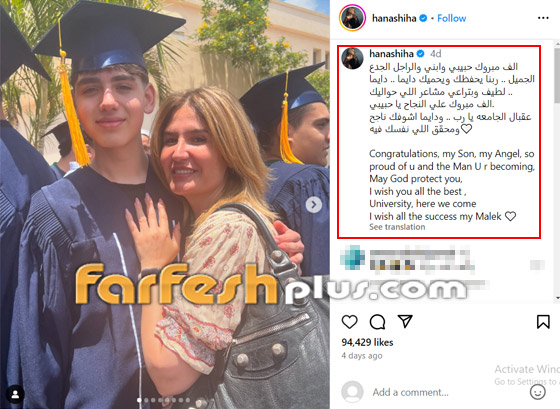Click See translation under caption
The image size is (560, 409).
tap(397, 227)
